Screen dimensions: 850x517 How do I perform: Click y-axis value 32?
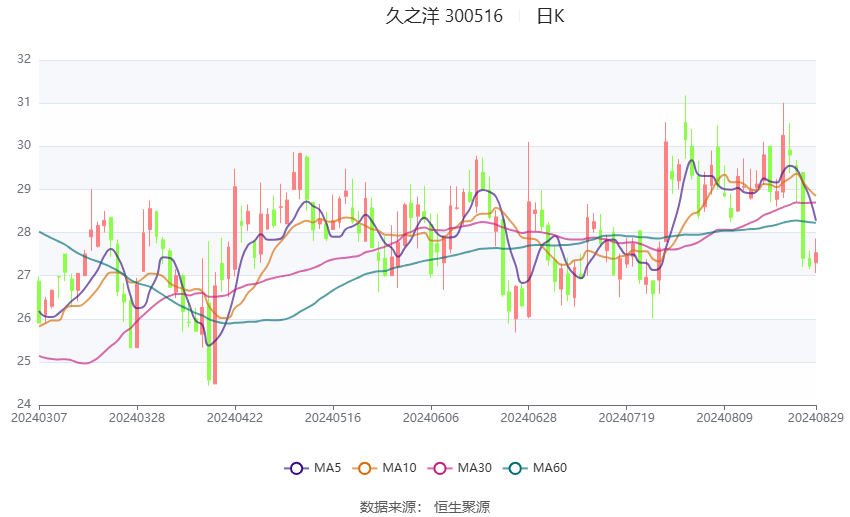(x=24, y=59)
